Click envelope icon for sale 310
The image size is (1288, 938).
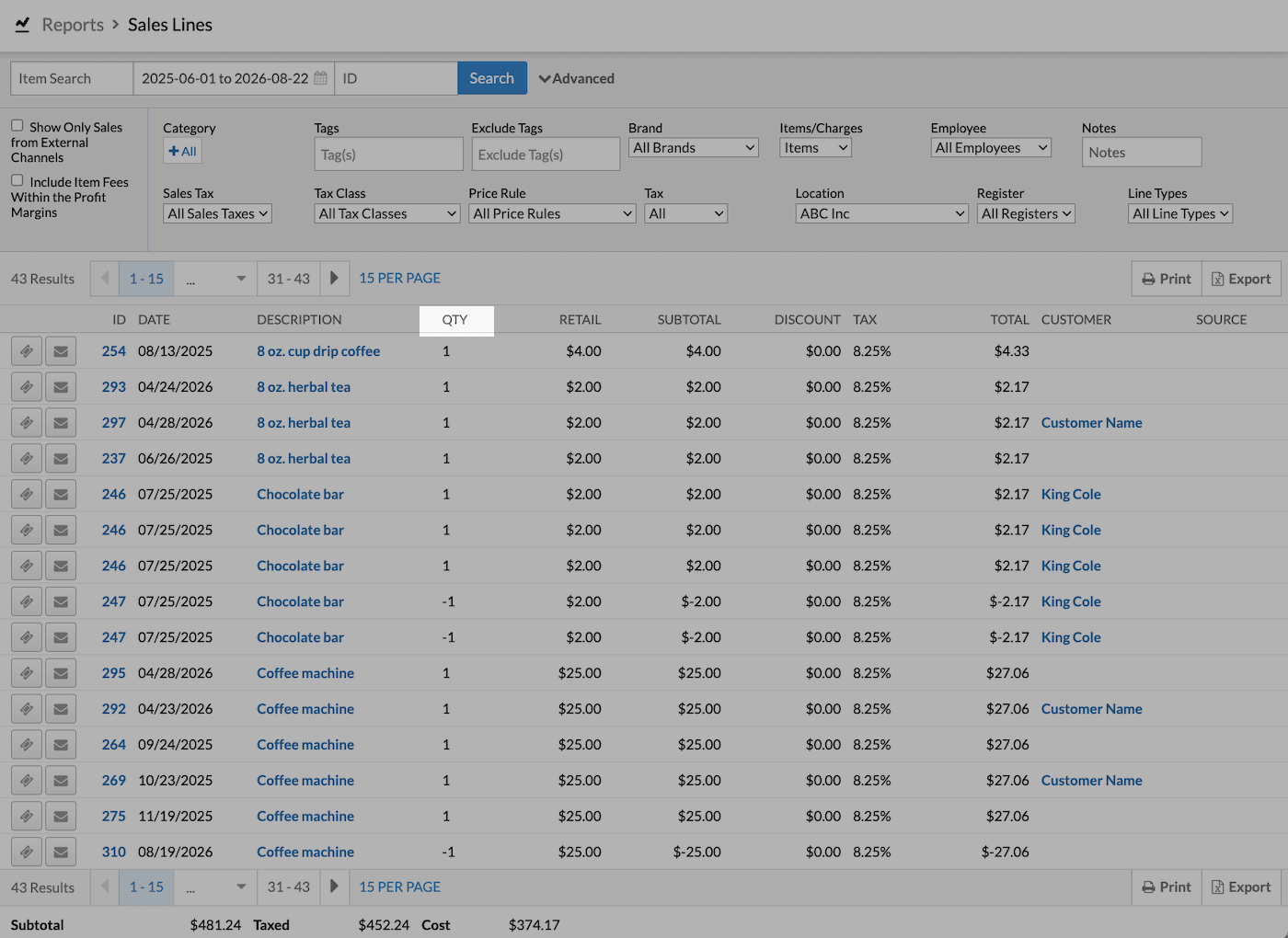point(61,852)
